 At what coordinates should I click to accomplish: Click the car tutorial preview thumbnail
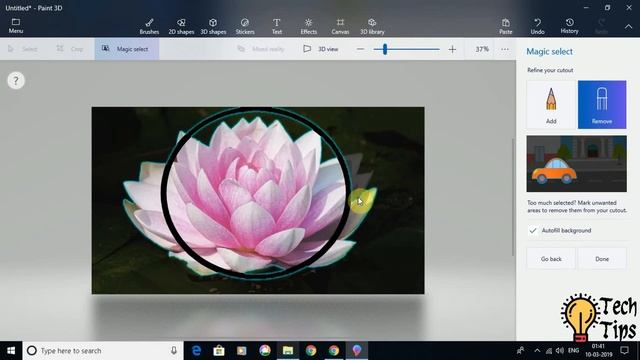576,164
